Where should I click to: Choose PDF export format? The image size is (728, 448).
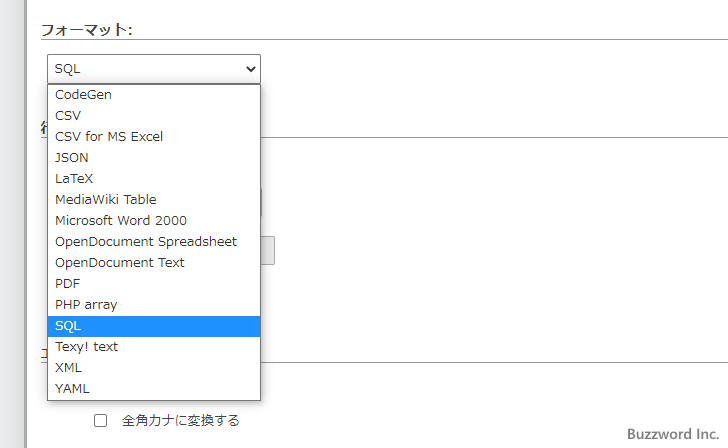154,284
